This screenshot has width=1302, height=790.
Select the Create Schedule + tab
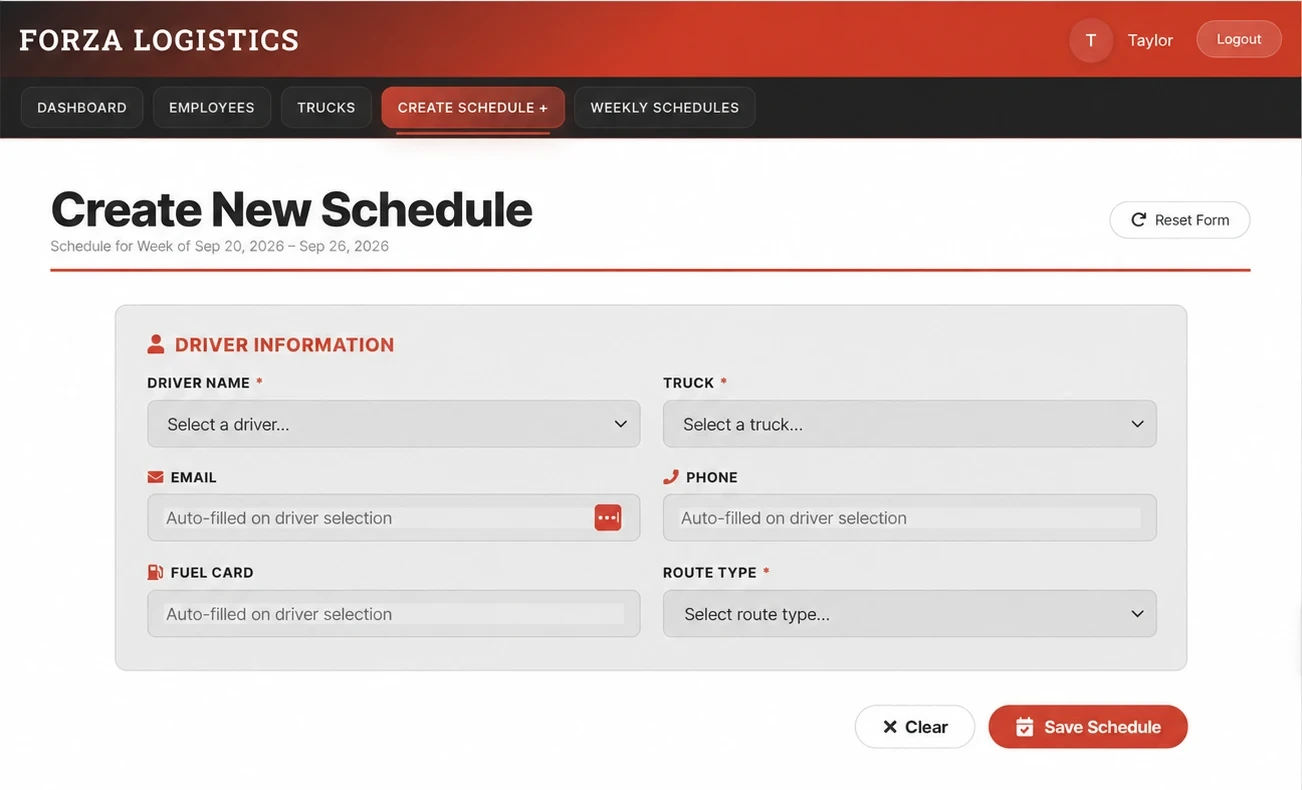click(473, 107)
